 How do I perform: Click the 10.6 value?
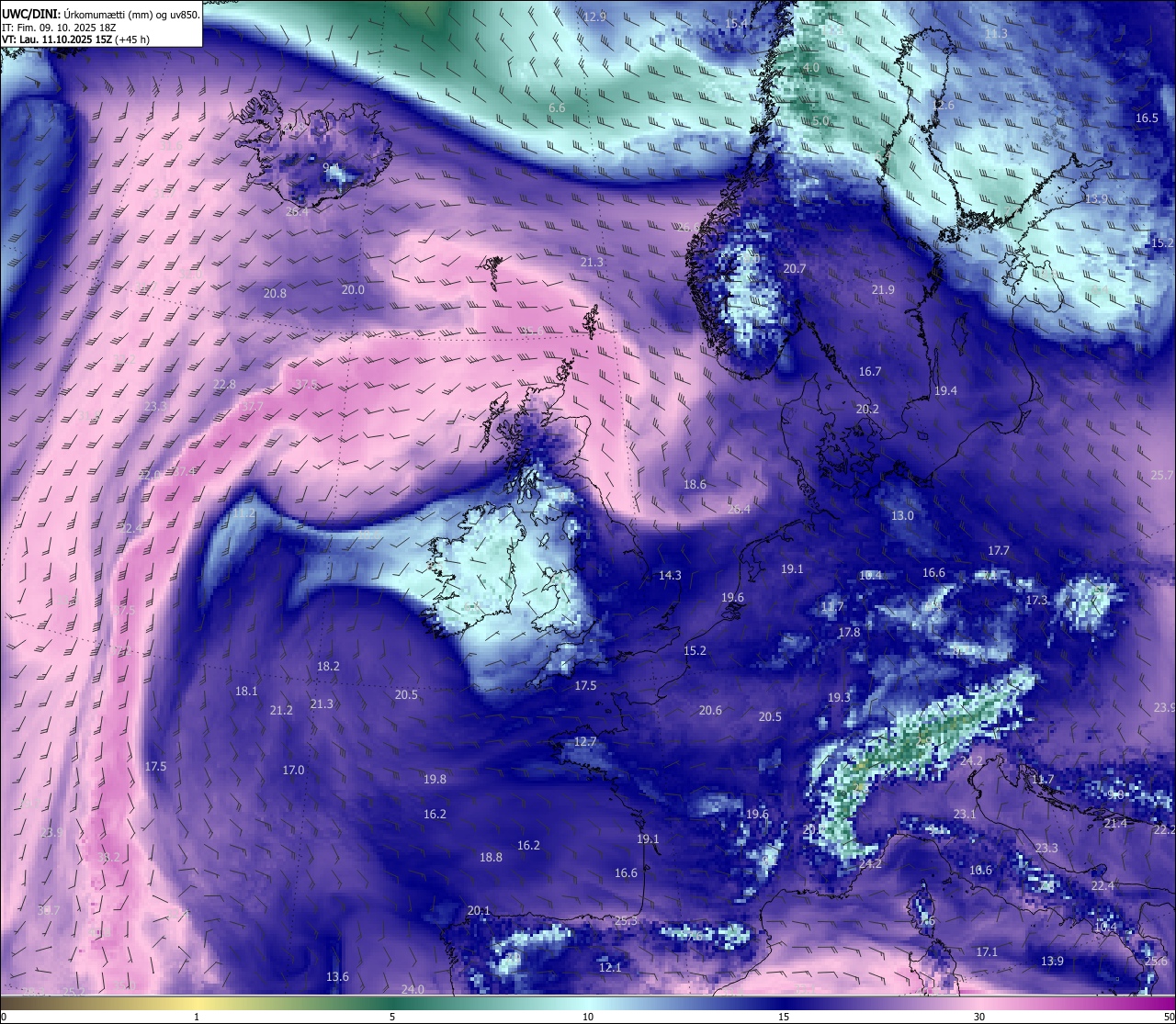click(980, 871)
